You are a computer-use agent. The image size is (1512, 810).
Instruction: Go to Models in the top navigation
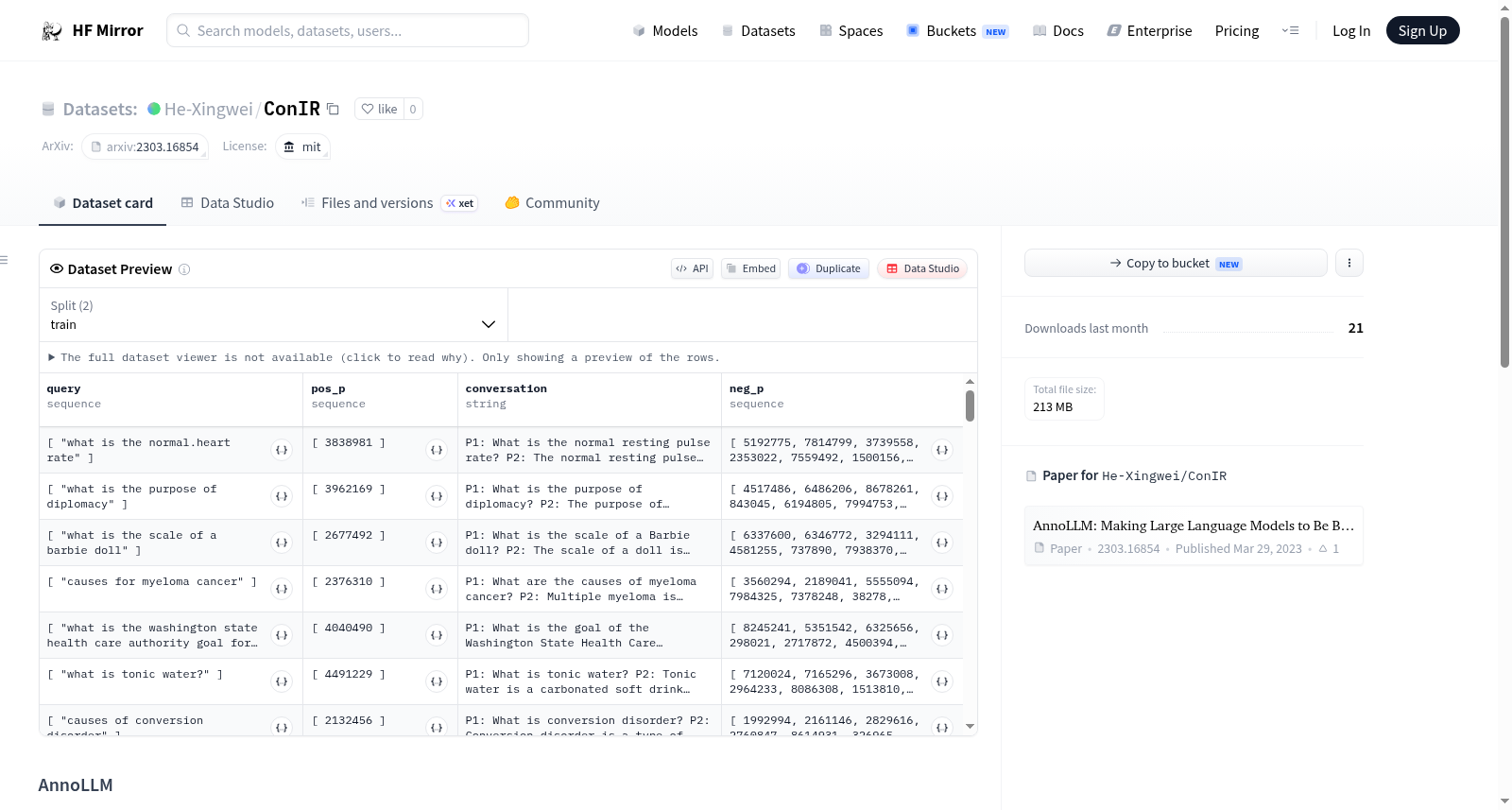pos(665,31)
